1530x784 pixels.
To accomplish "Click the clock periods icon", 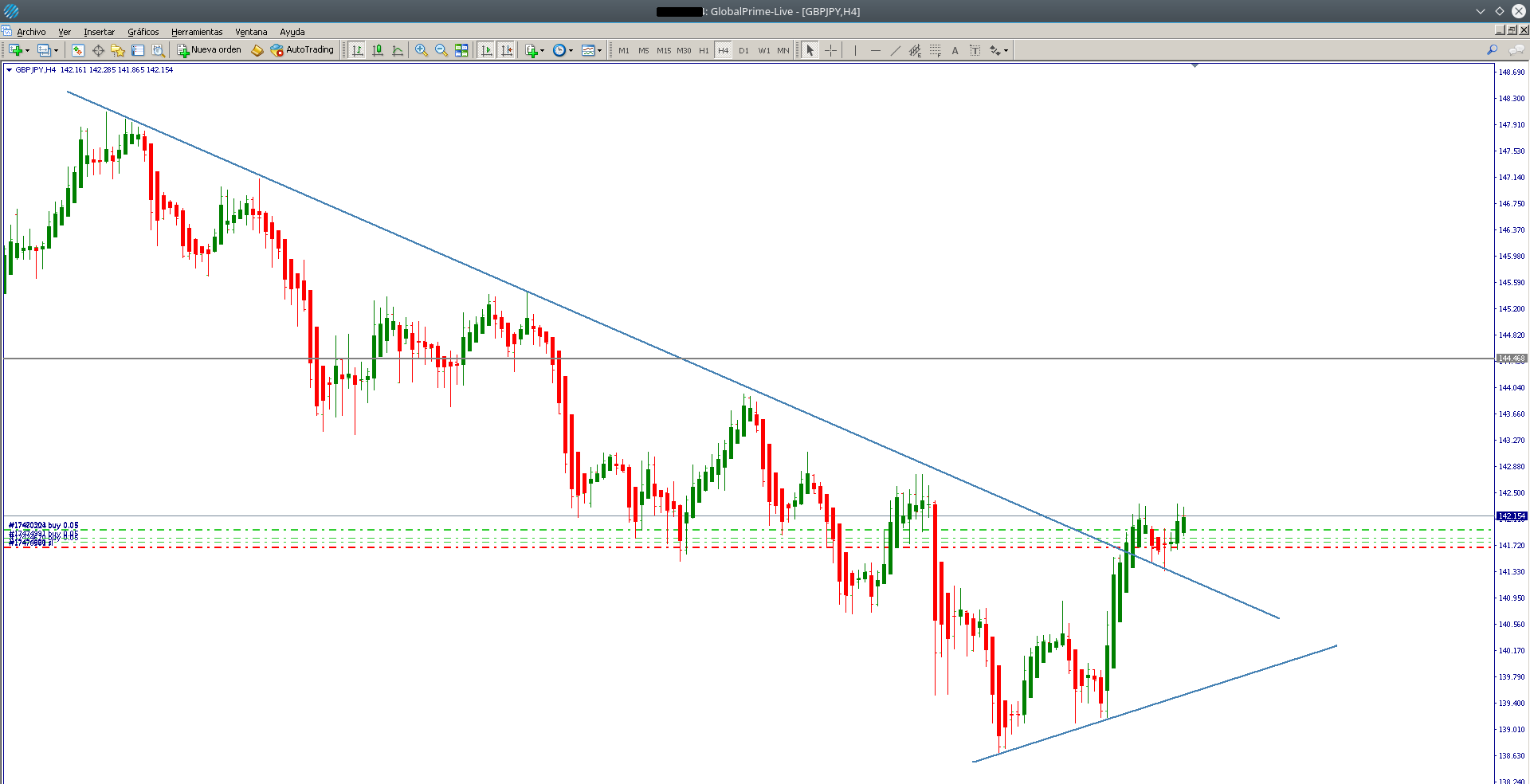I will 559,50.
